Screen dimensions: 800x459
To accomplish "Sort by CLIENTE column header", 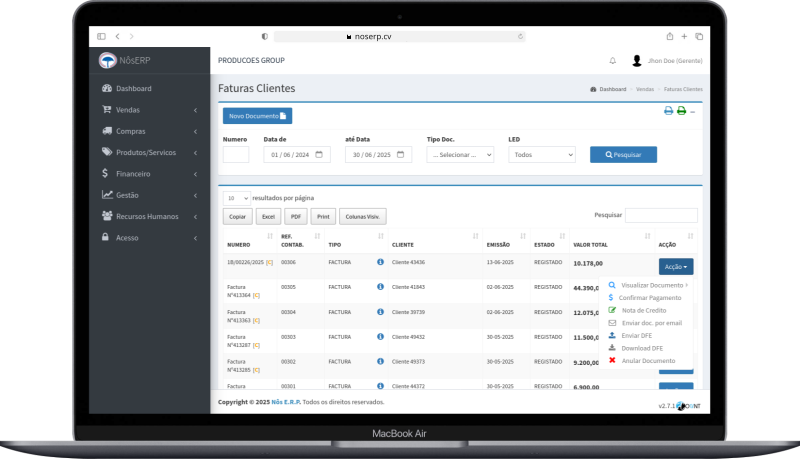I will point(435,241).
